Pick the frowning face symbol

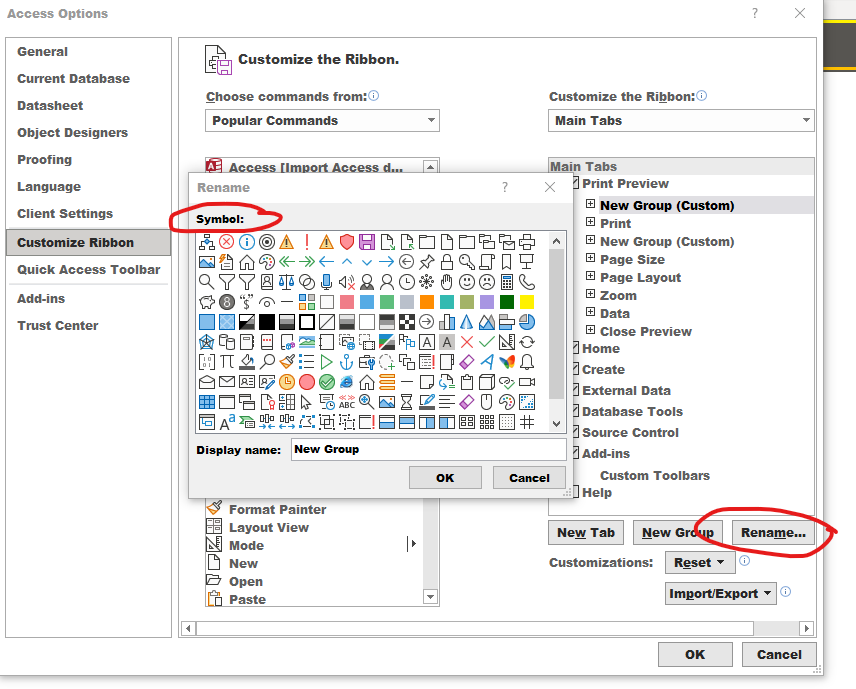(487, 282)
